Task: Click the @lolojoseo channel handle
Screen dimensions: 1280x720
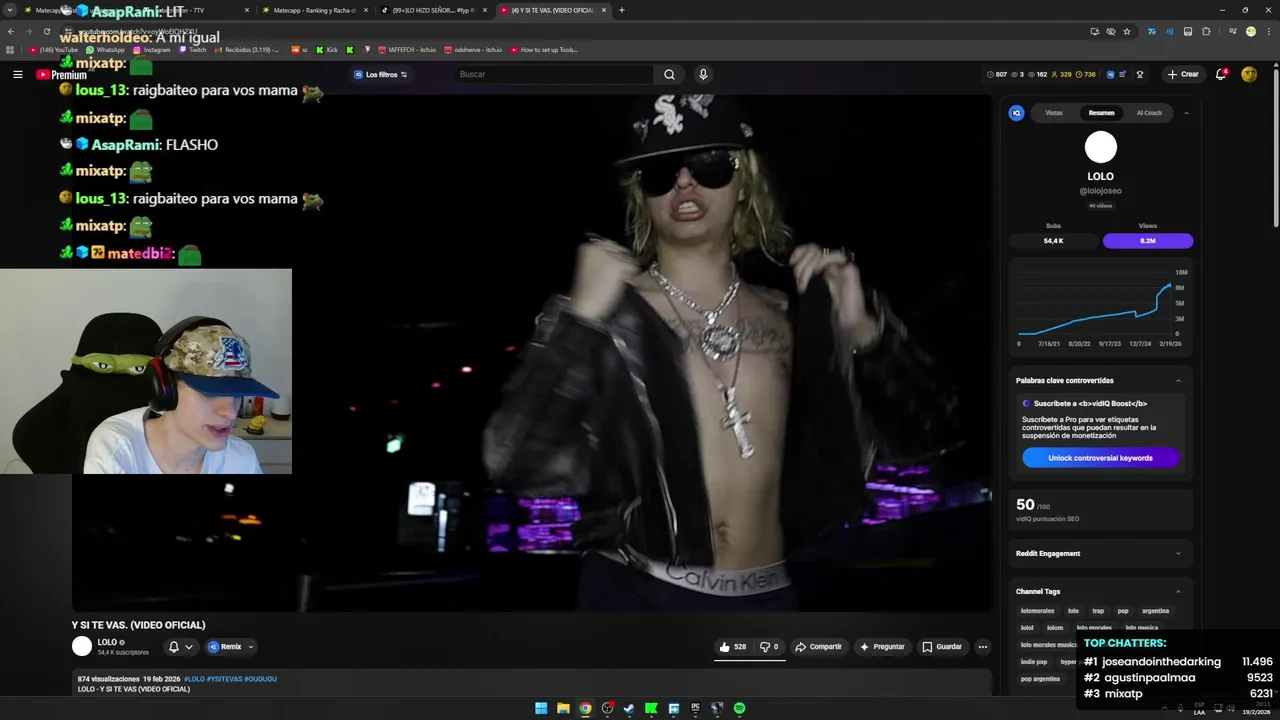Action: coord(1100,190)
